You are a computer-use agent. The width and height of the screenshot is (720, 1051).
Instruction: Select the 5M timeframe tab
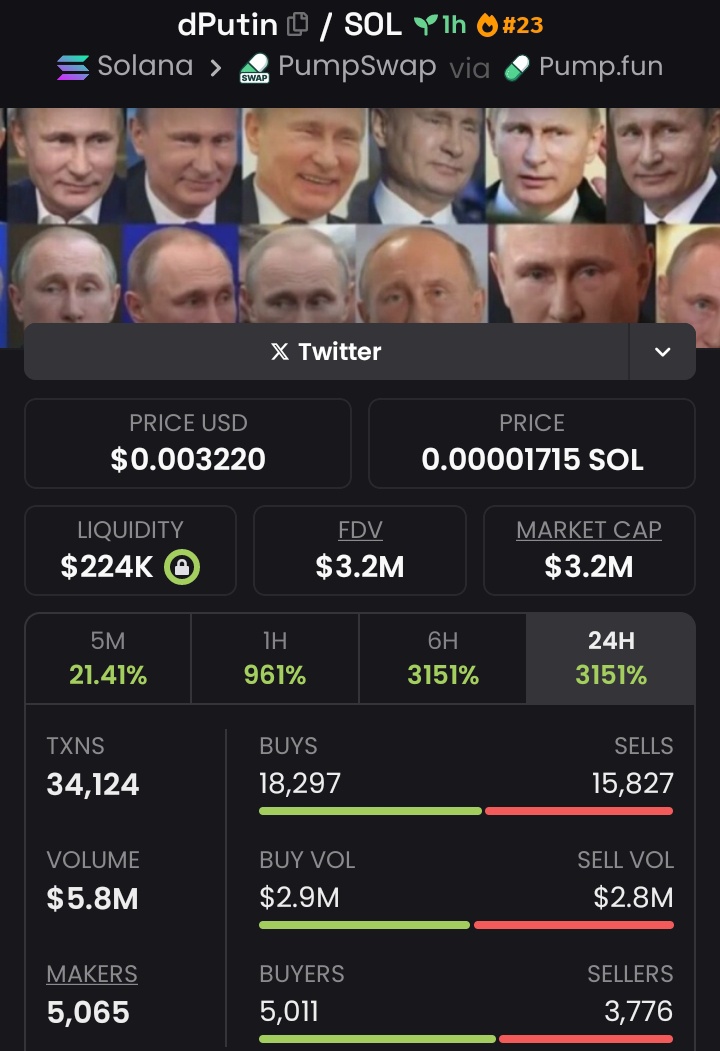click(108, 658)
